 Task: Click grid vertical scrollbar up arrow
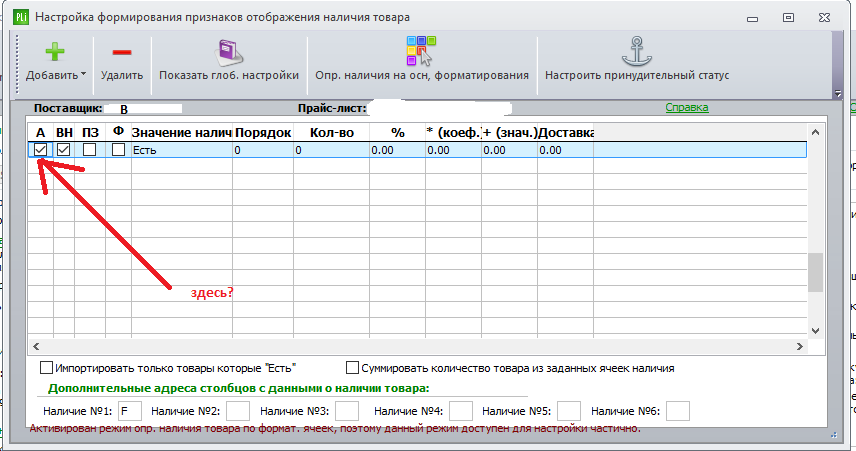(x=815, y=132)
